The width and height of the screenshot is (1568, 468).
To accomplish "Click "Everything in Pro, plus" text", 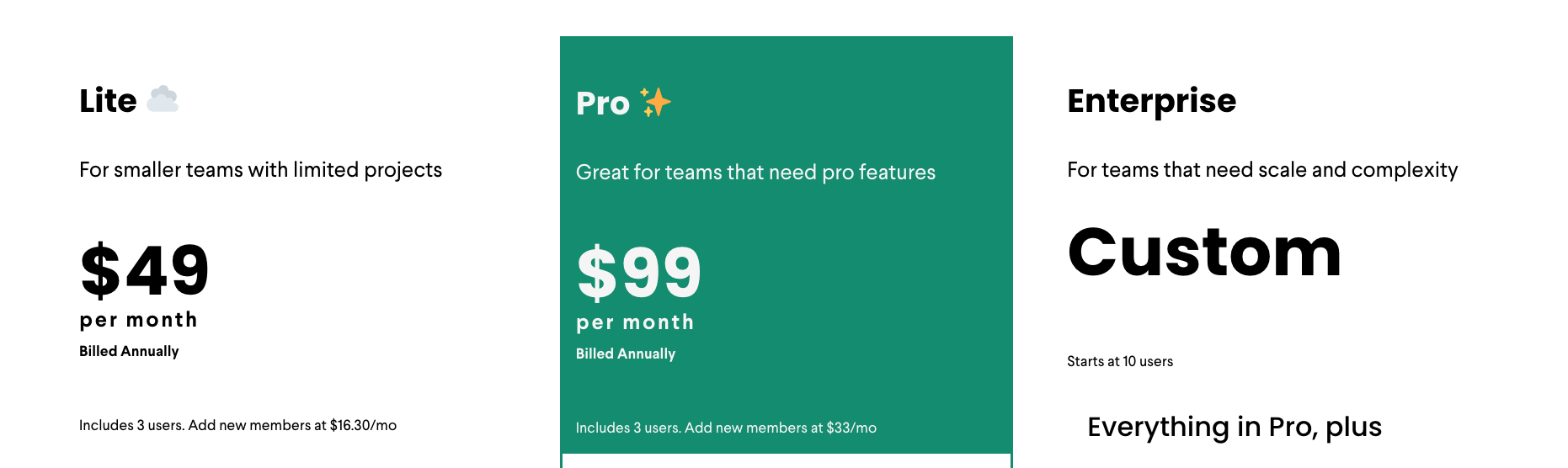I will click(1234, 427).
